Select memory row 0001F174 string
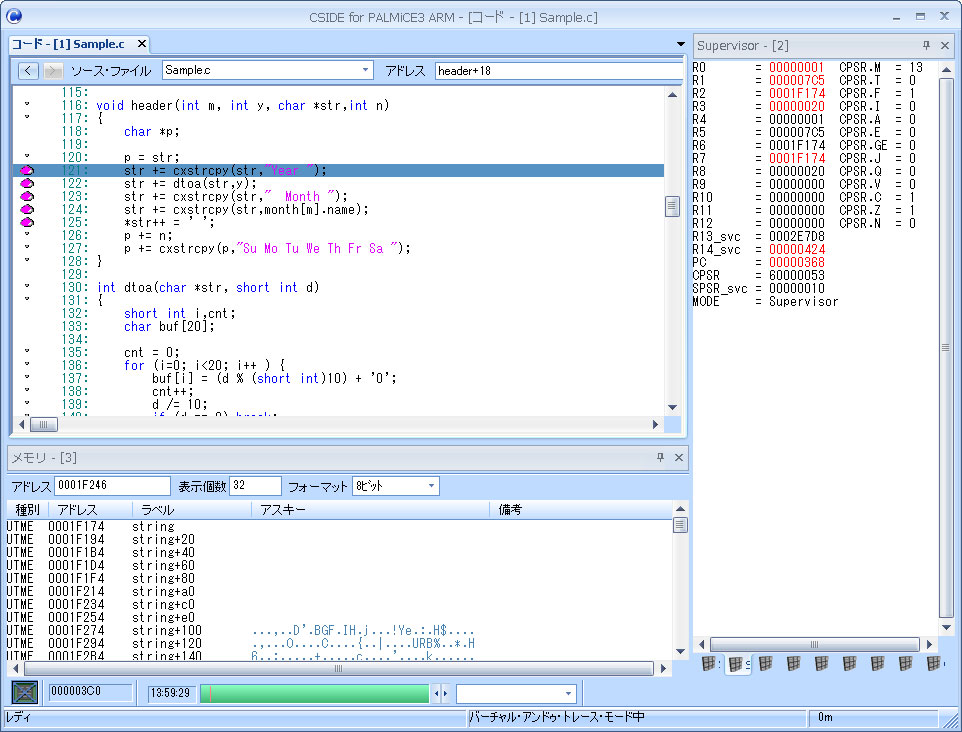962x732 pixels. (339, 526)
